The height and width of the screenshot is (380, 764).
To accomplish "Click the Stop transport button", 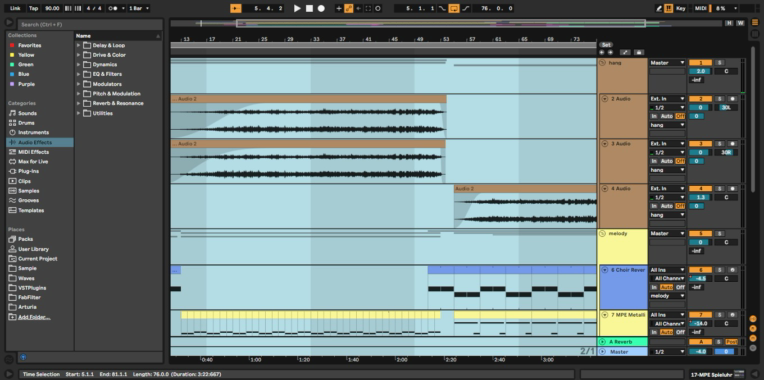I will point(309,8).
